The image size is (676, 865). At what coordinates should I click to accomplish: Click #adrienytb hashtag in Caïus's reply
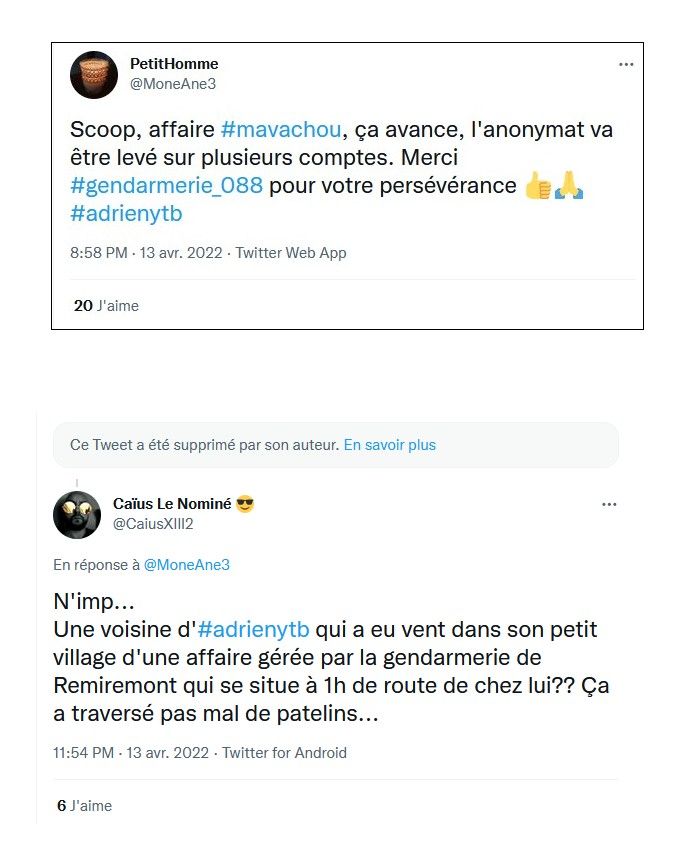click(x=255, y=629)
